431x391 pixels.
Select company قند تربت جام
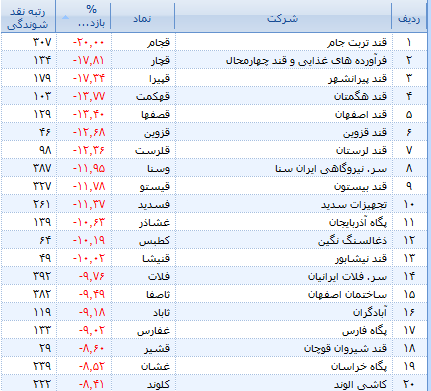357,42
